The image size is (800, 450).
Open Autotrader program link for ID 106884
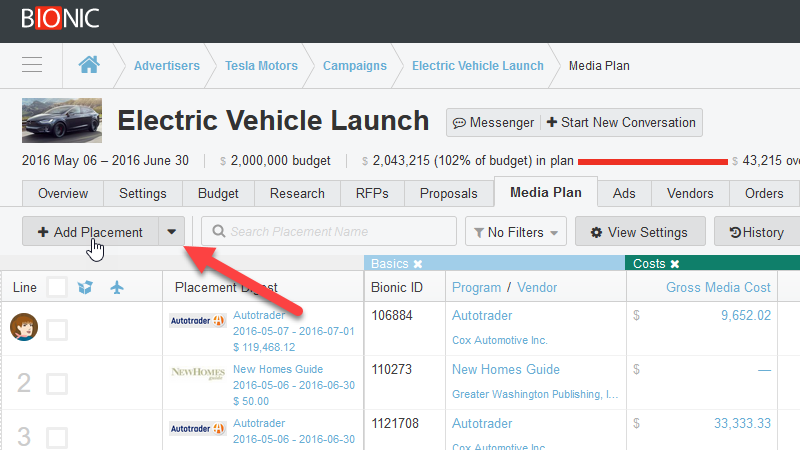coord(482,315)
